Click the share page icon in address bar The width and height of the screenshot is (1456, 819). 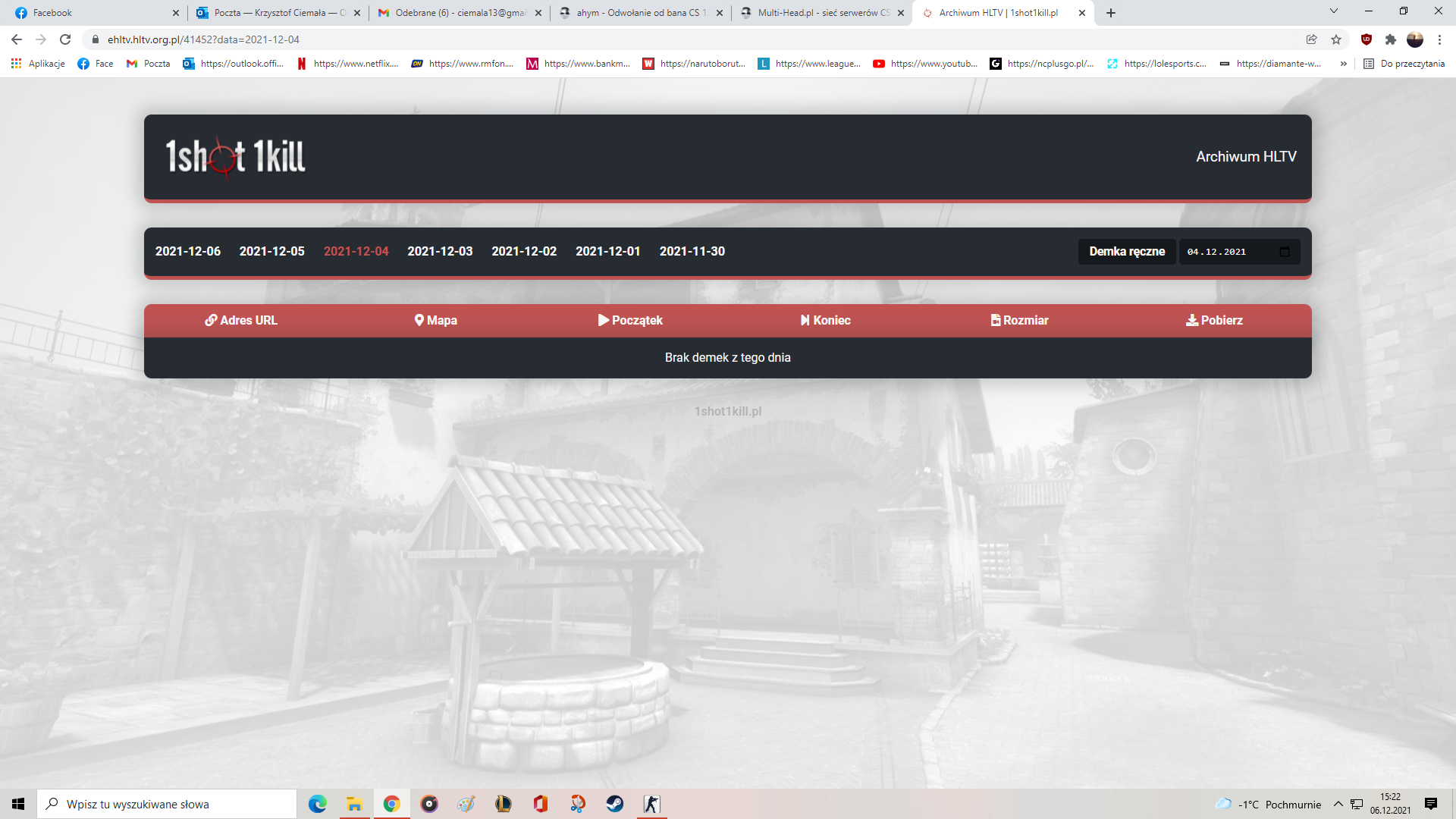(1311, 39)
